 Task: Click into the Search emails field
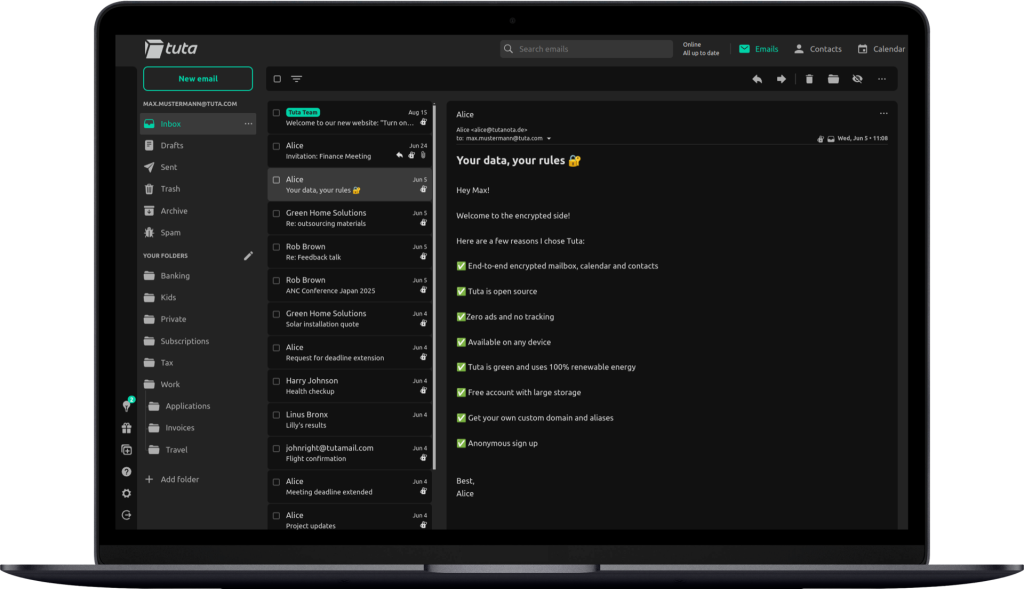[592, 49]
